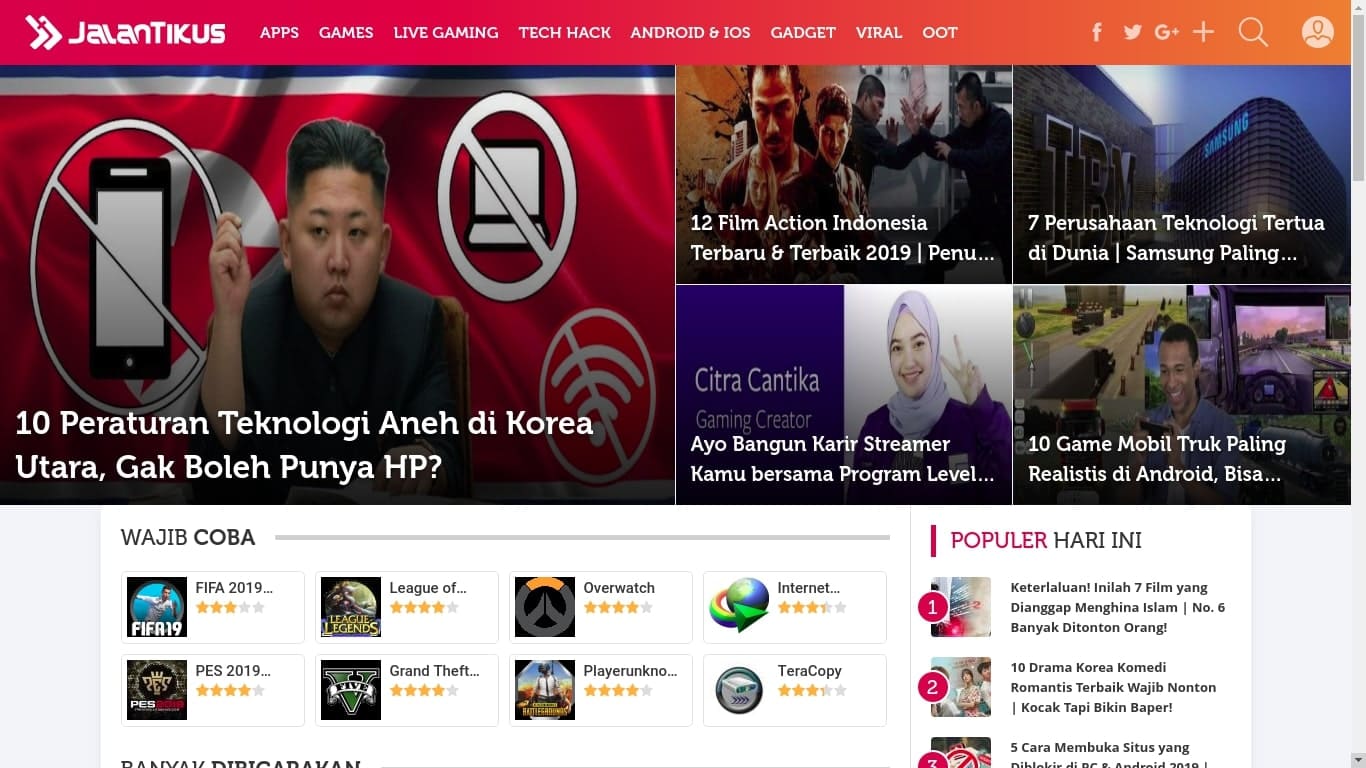This screenshot has width=1366, height=768.
Task: Open the ANDROID & IOS menu
Action: coord(691,33)
